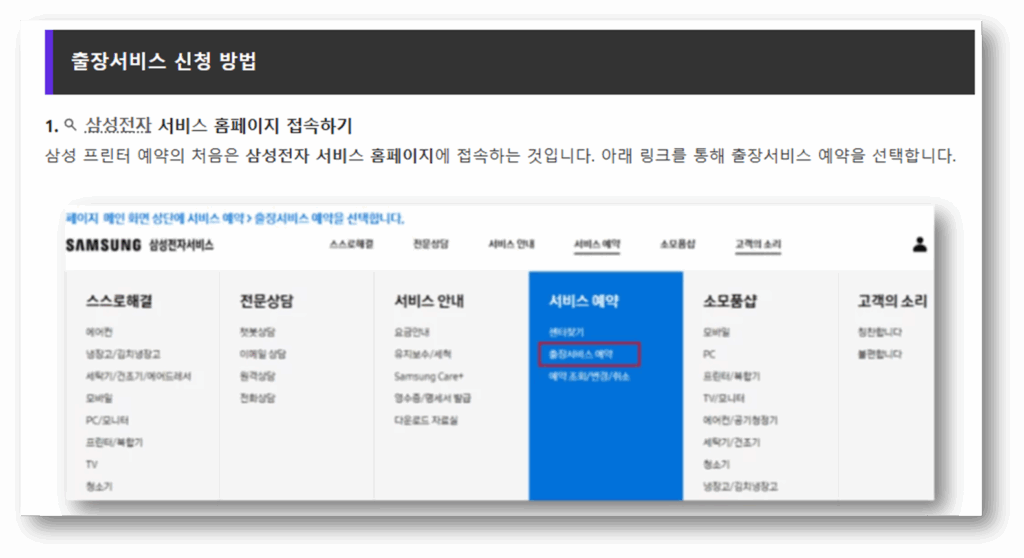Choose 에어컨/공기청정기 under 소모품샵

tap(741, 420)
